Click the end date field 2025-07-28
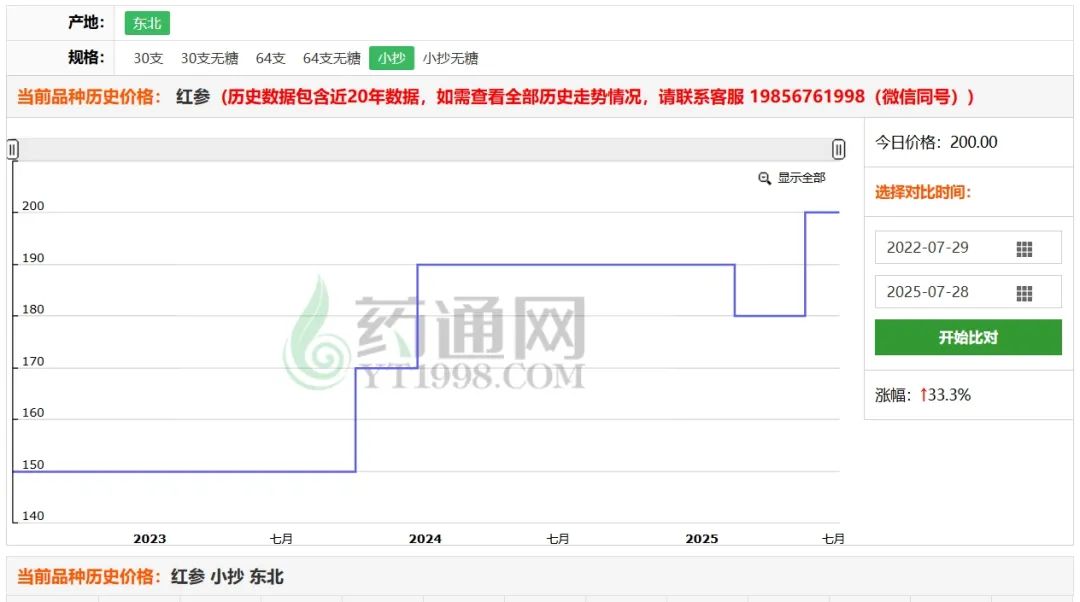The image size is (1080, 602). click(940, 293)
